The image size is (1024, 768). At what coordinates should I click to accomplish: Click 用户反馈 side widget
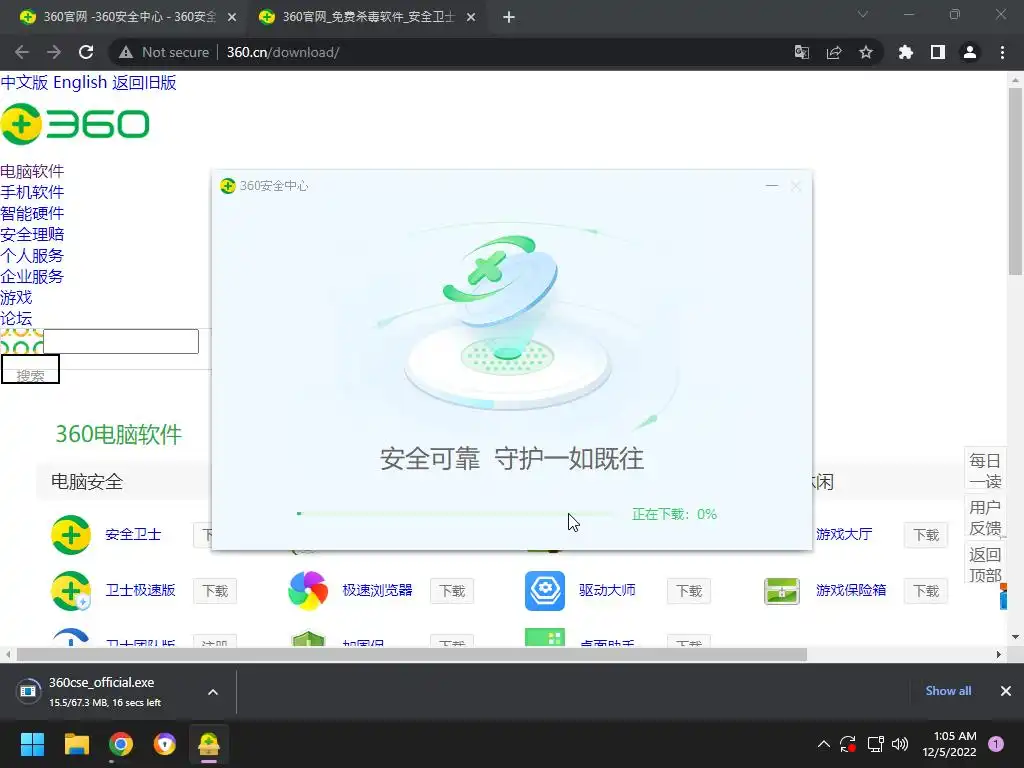click(x=985, y=517)
